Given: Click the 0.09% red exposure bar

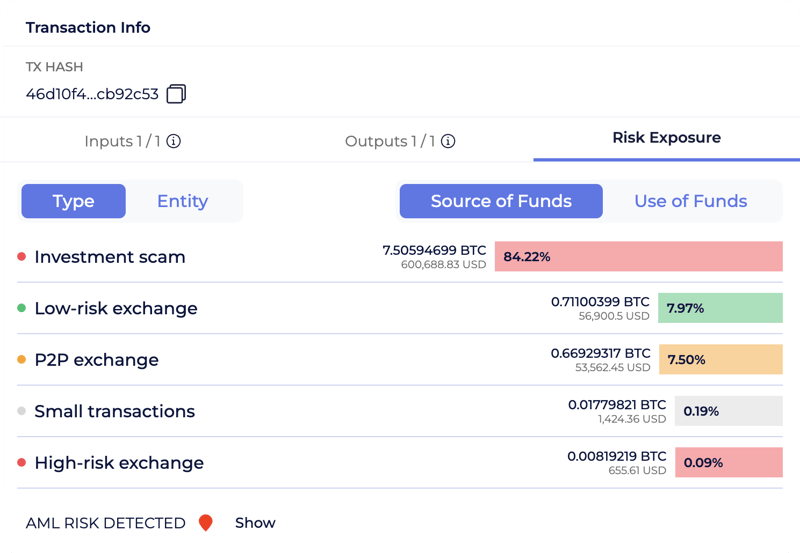Looking at the screenshot, I should point(729,463).
